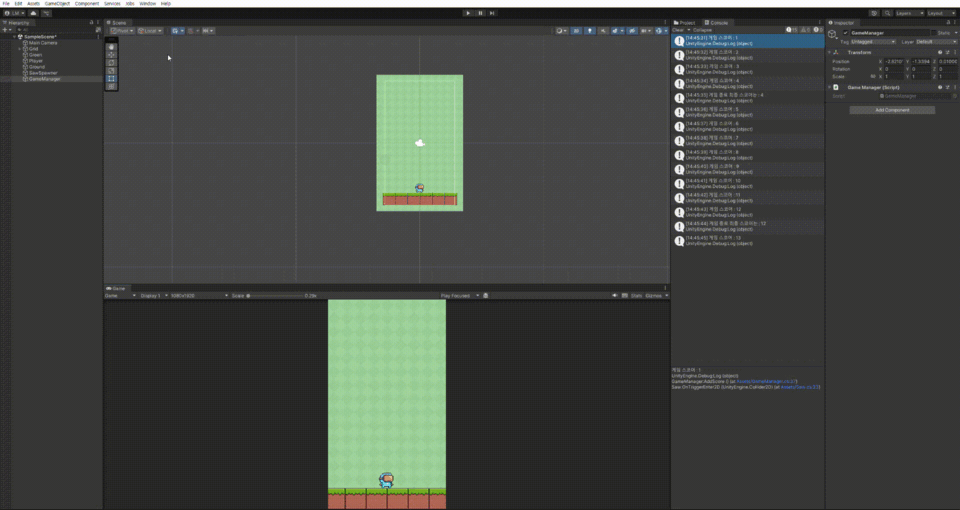Expand the Grid object in Hierarchy
Viewport: 960px width, 510px height.
pos(19,49)
